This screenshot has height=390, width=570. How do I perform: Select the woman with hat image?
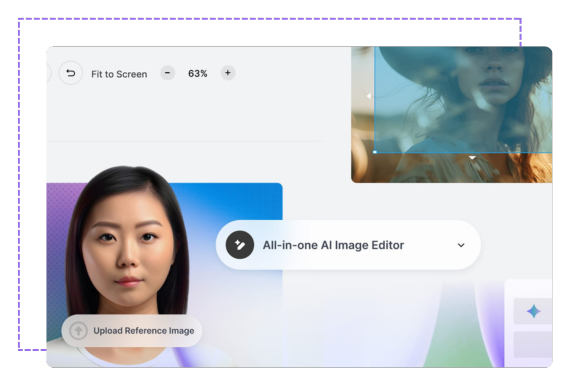pyautogui.click(x=451, y=114)
